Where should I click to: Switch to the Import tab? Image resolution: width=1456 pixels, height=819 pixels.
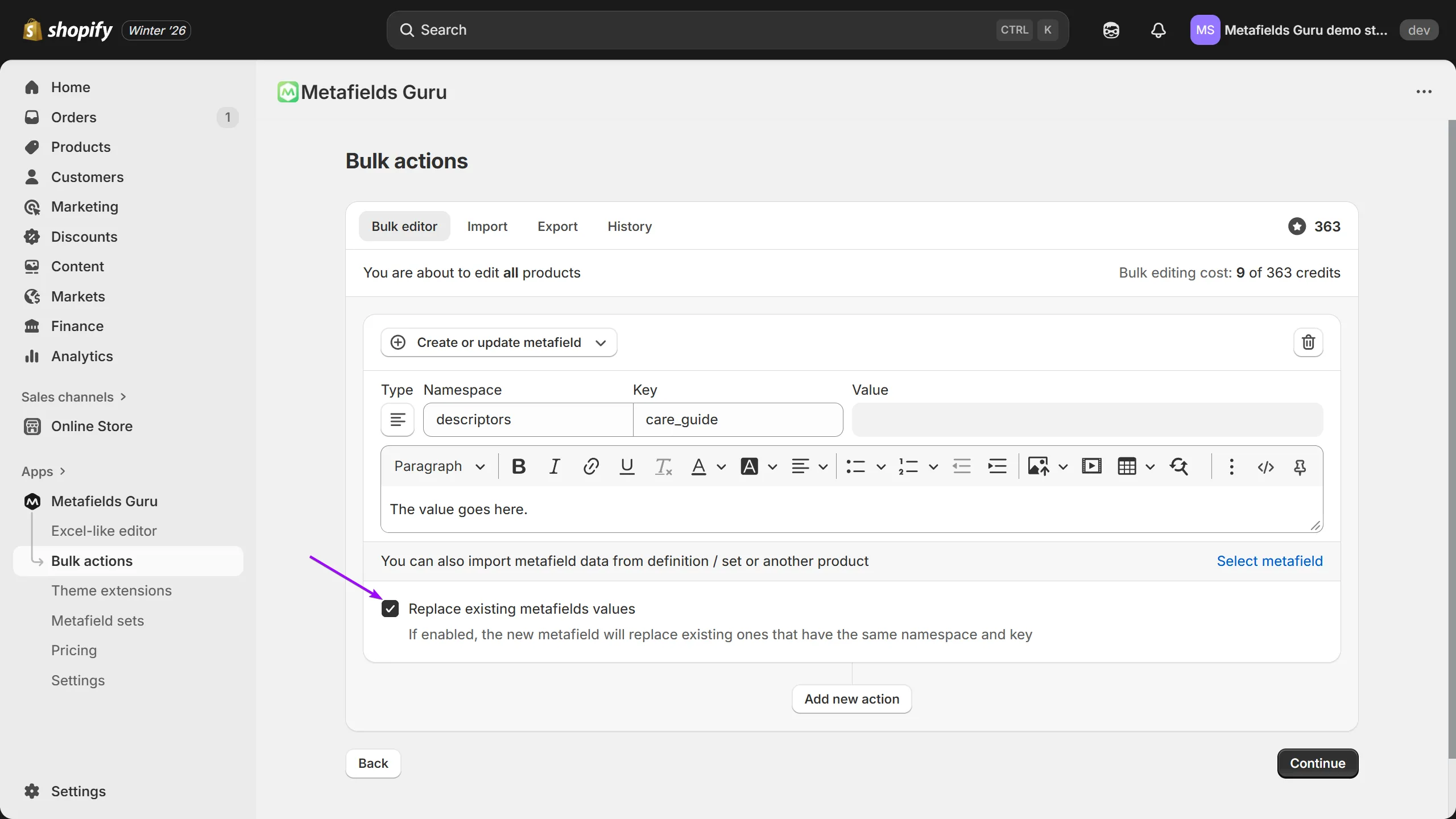pyautogui.click(x=487, y=226)
